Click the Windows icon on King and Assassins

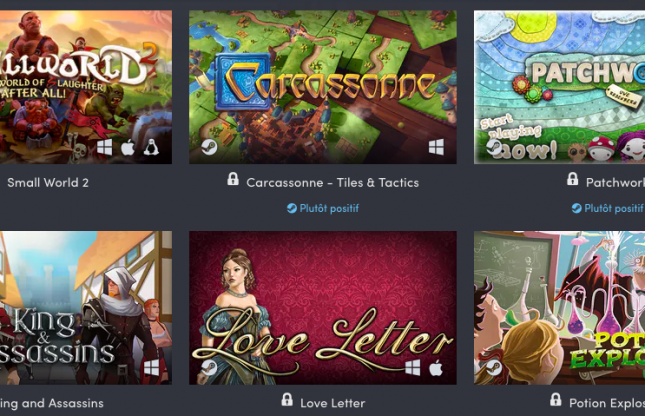(151, 367)
